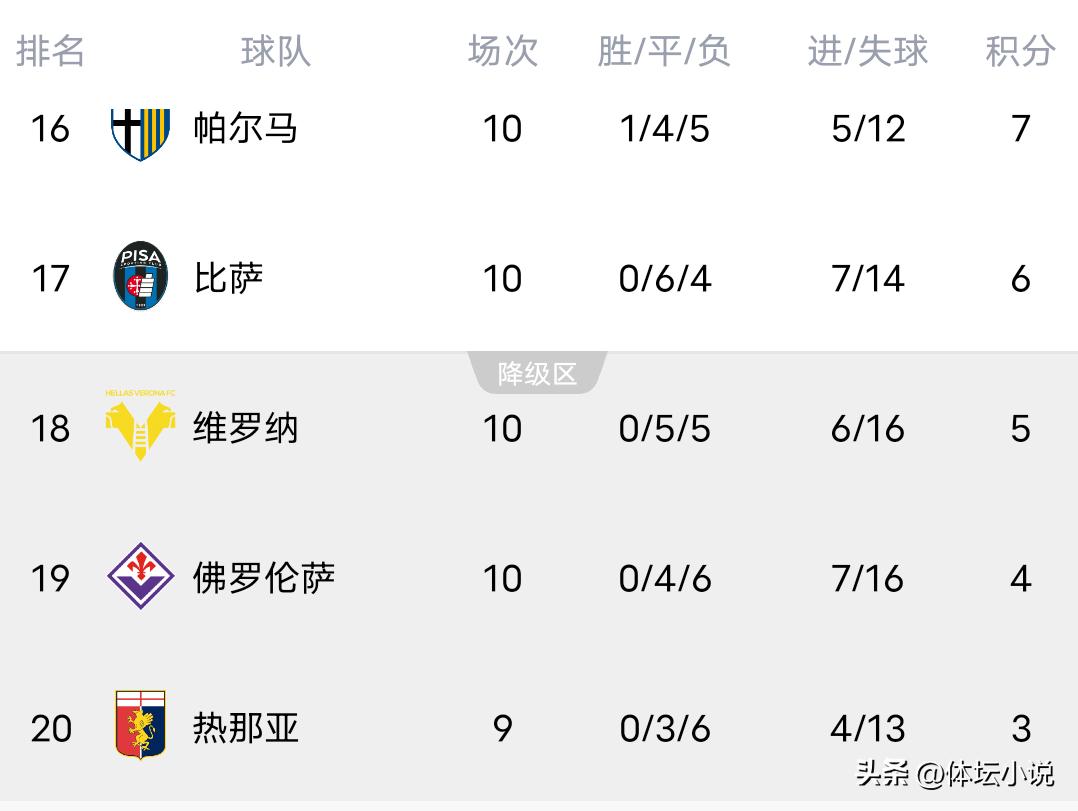Click Genoa's points value 3
The width and height of the screenshot is (1078, 811).
point(1020,728)
